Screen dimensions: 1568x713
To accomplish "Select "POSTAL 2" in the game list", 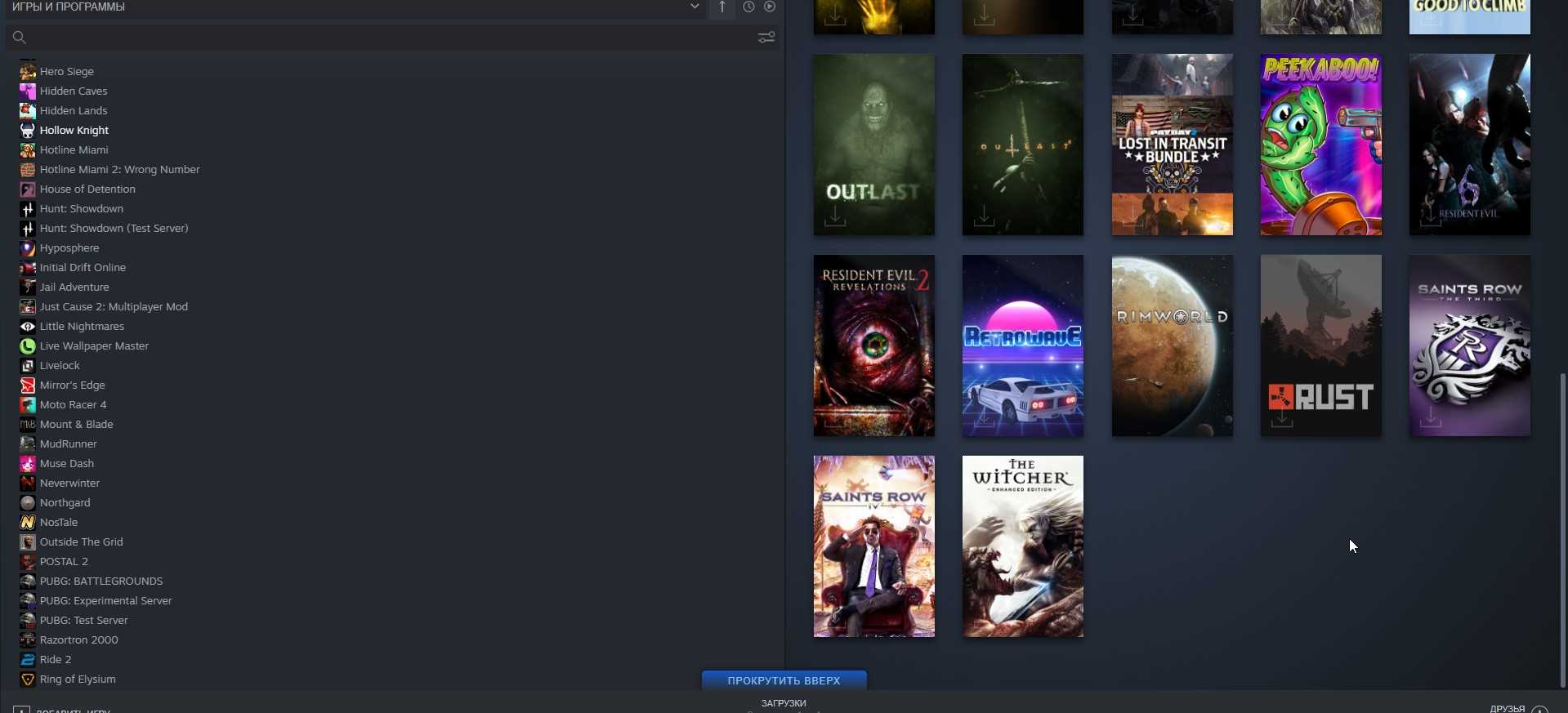I will 64,562.
